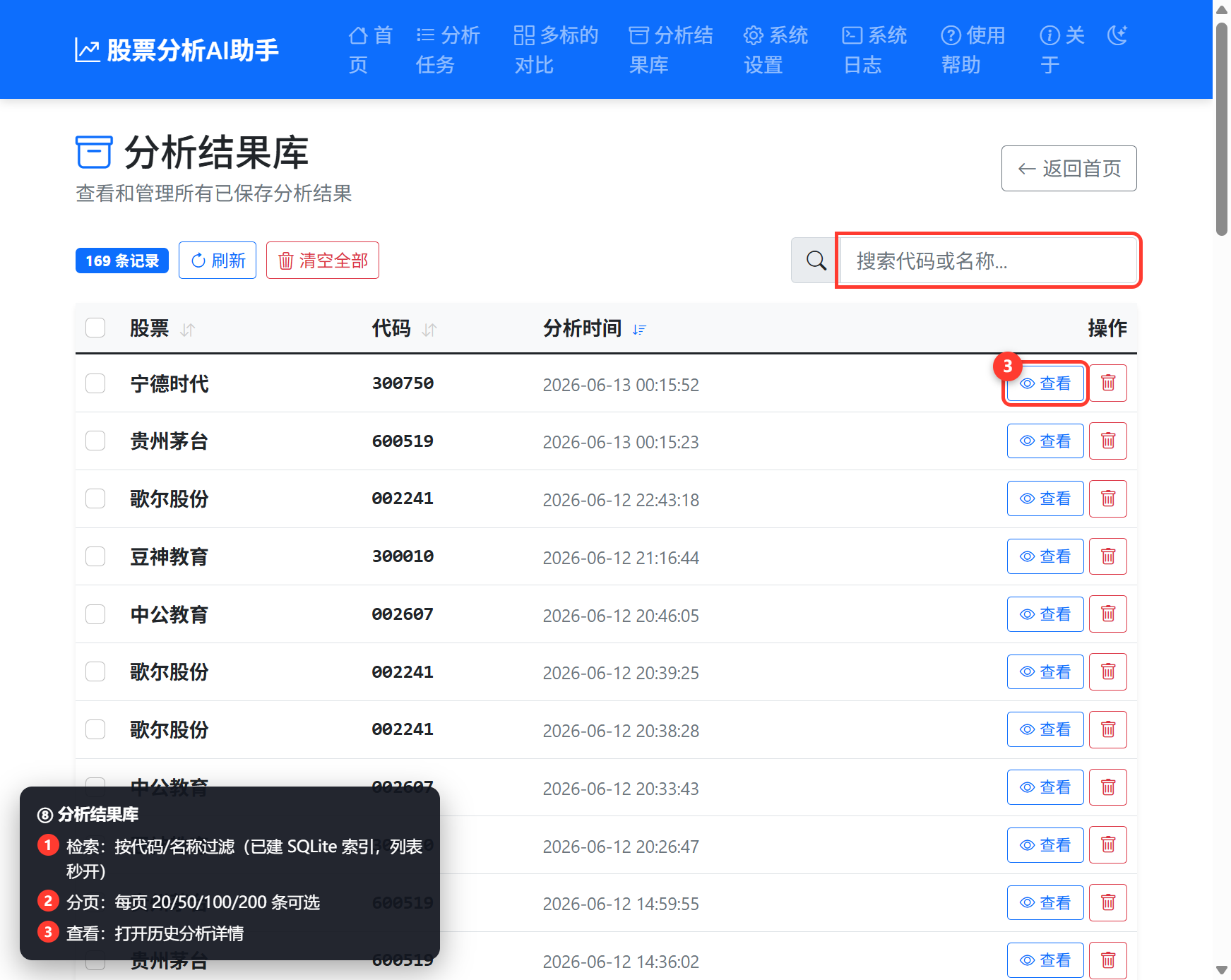Screen dimensions: 1231x980
Task: Check the 歌尔股份 22:43:18 row checkbox
Action: point(95,498)
